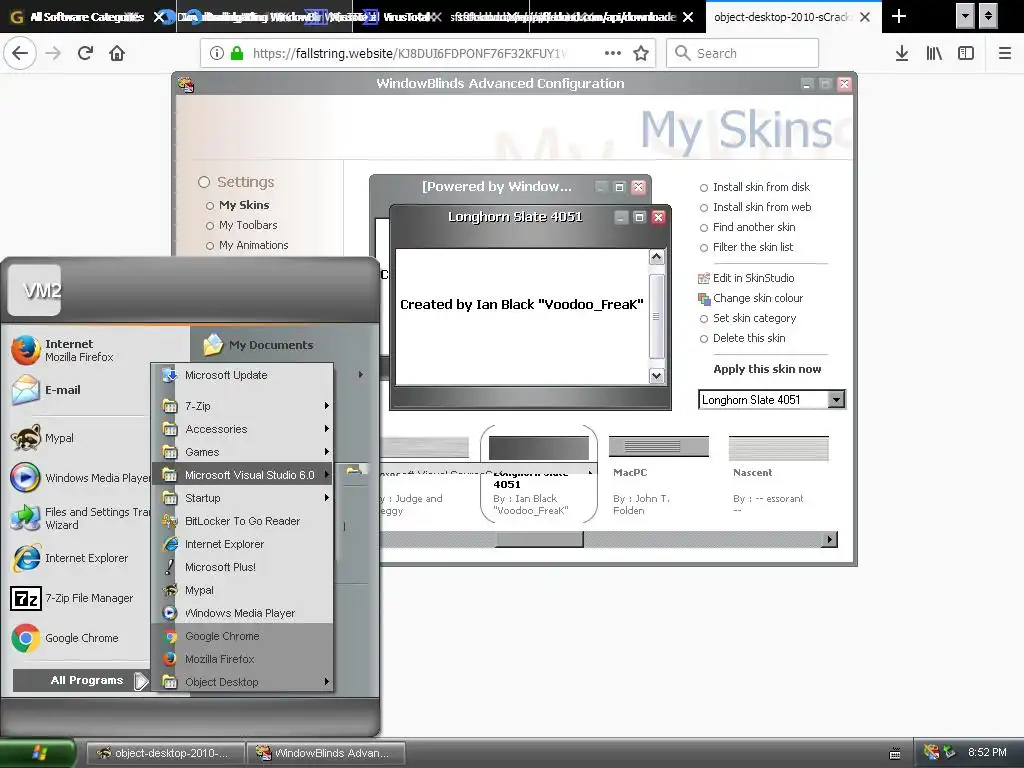Image resolution: width=1024 pixels, height=768 pixels.
Task: Click the browser Downloads arrow icon
Action: tap(901, 54)
